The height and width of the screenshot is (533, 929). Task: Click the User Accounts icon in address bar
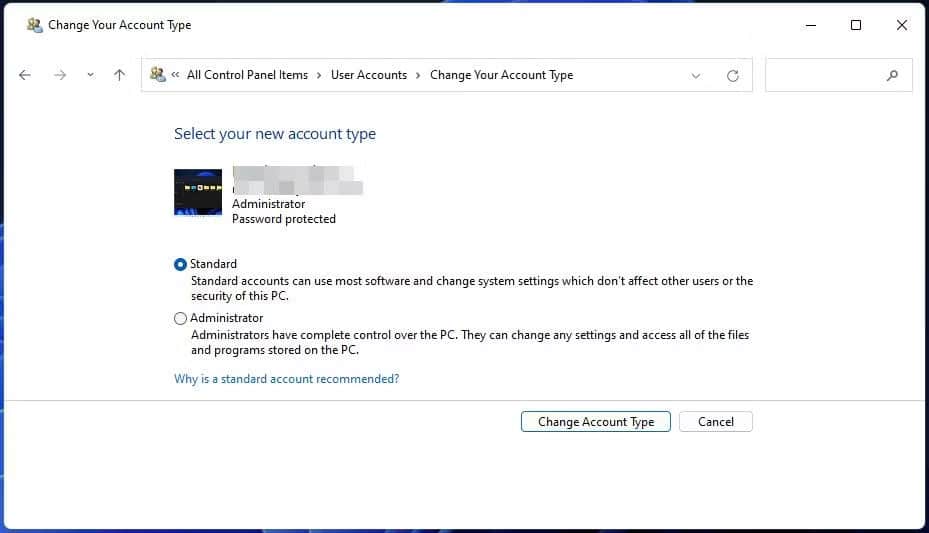(x=158, y=75)
